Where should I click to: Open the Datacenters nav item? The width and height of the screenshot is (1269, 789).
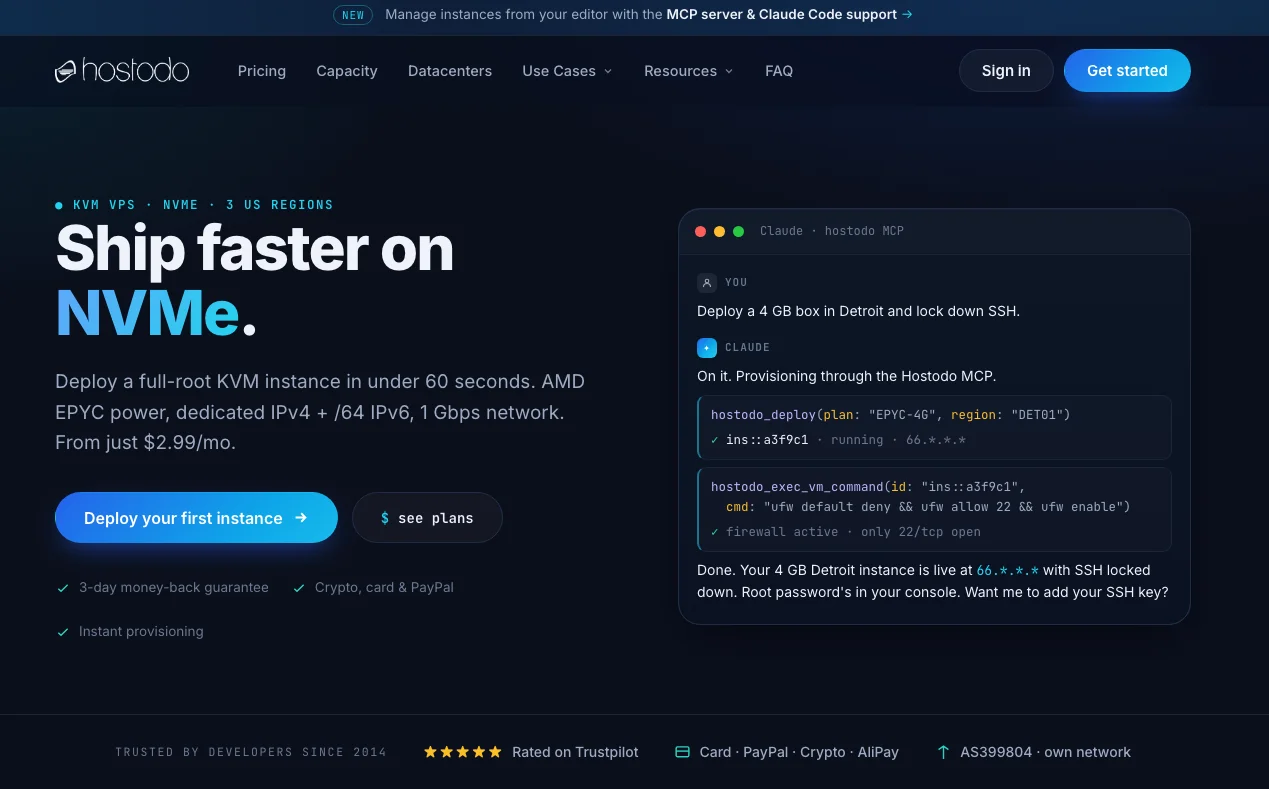(x=450, y=71)
